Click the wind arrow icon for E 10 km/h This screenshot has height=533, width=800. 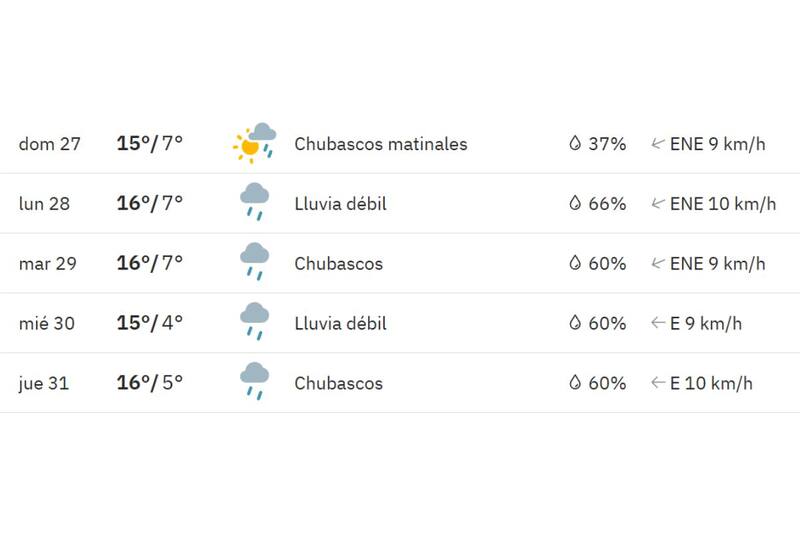tap(658, 383)
